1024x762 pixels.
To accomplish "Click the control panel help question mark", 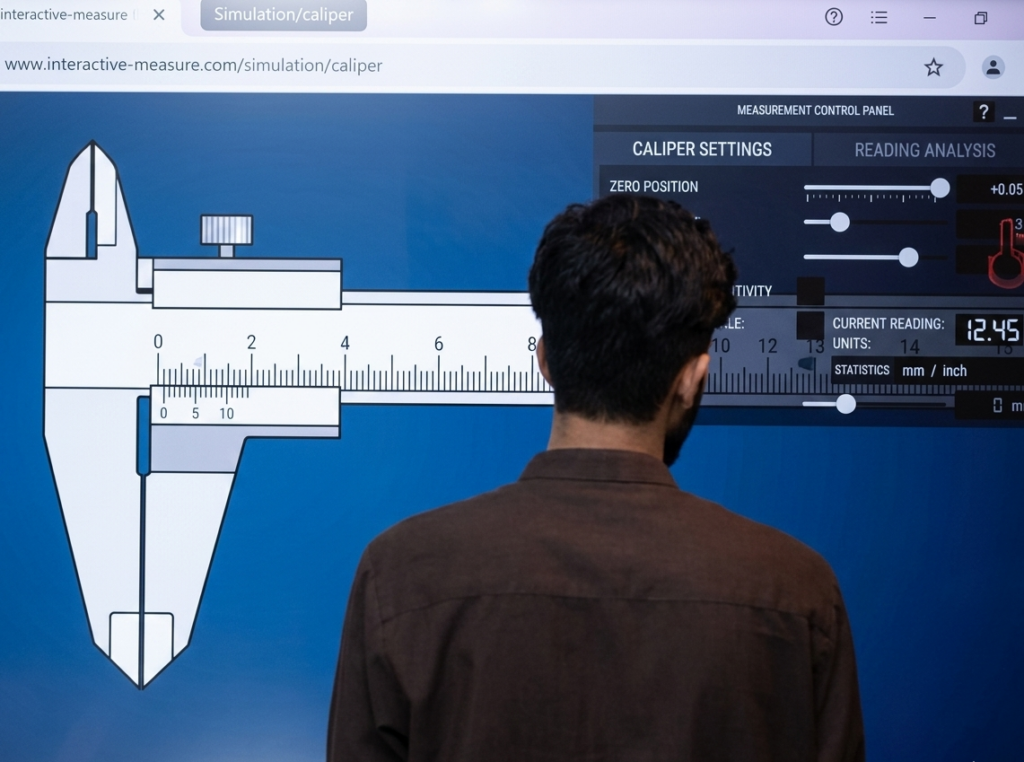I will 983,112.
